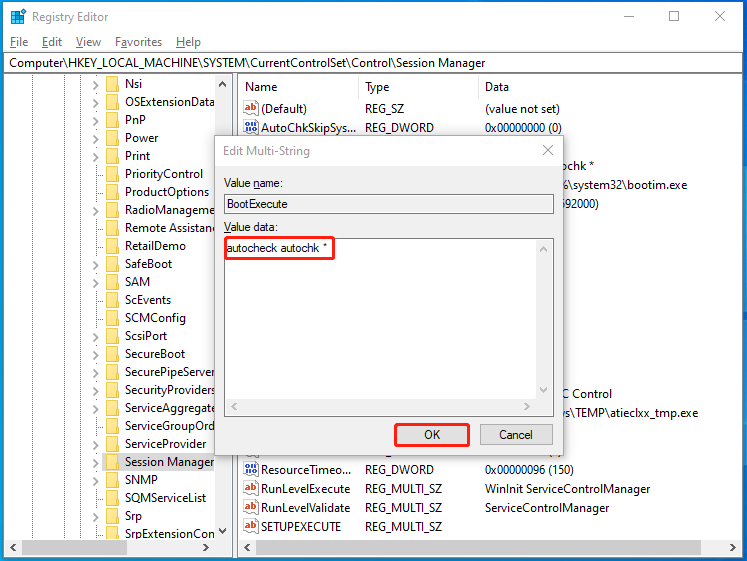Select the ScsiPort folder icon
Viewport: 747px width, 561px height.
point(112,336)
